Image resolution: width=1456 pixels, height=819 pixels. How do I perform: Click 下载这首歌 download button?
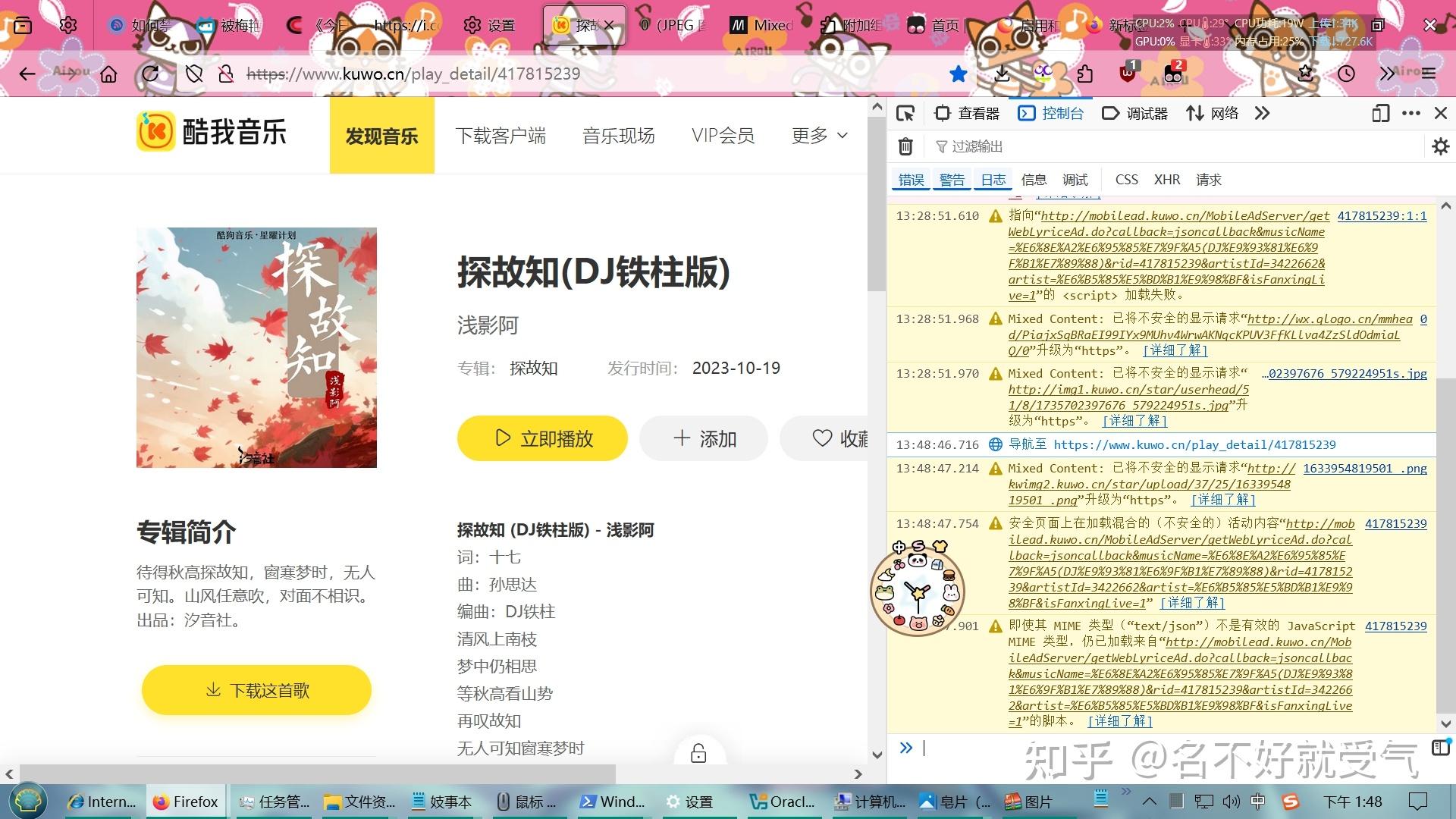(256, 690)
